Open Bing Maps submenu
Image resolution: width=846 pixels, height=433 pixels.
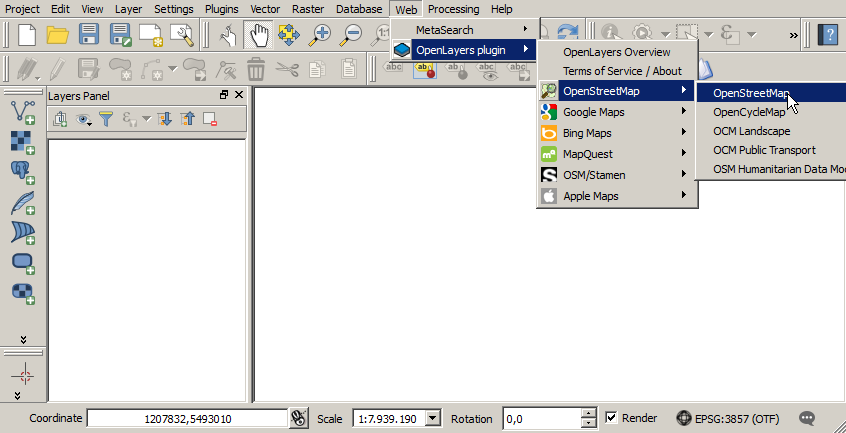pos(617,133)
